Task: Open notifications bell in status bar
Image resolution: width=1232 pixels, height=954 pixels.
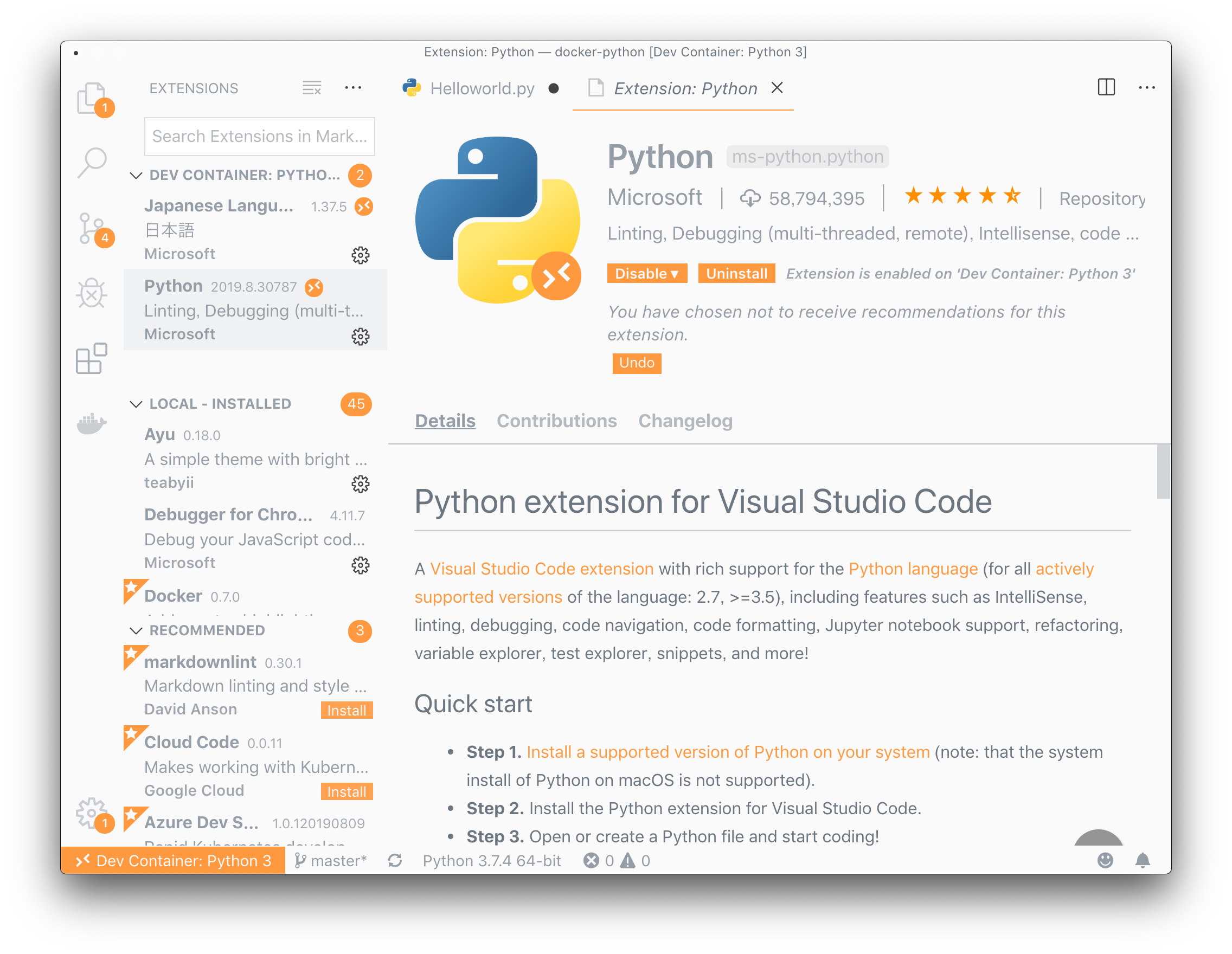Action: click(1143, 860)
